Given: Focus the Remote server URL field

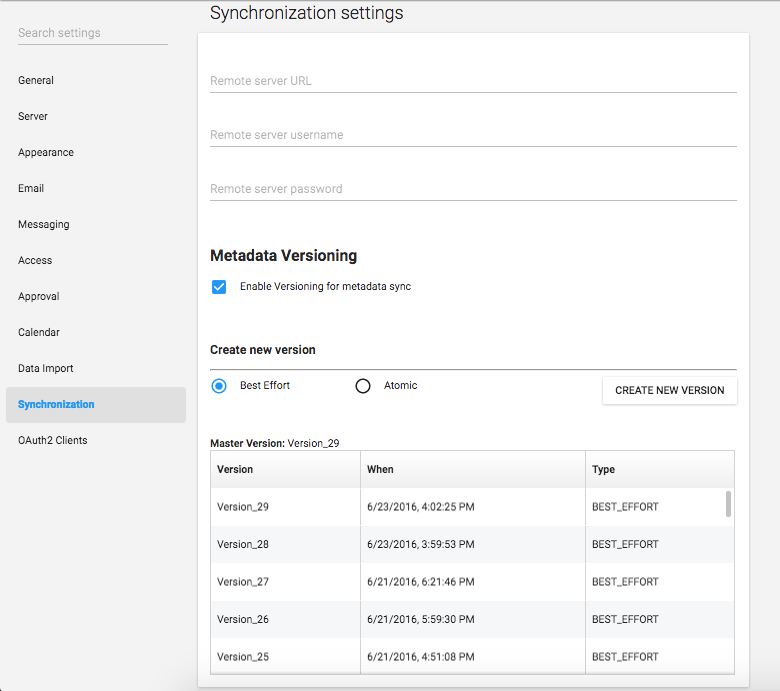Looking at the screenshot, I should tap(472, 81).
